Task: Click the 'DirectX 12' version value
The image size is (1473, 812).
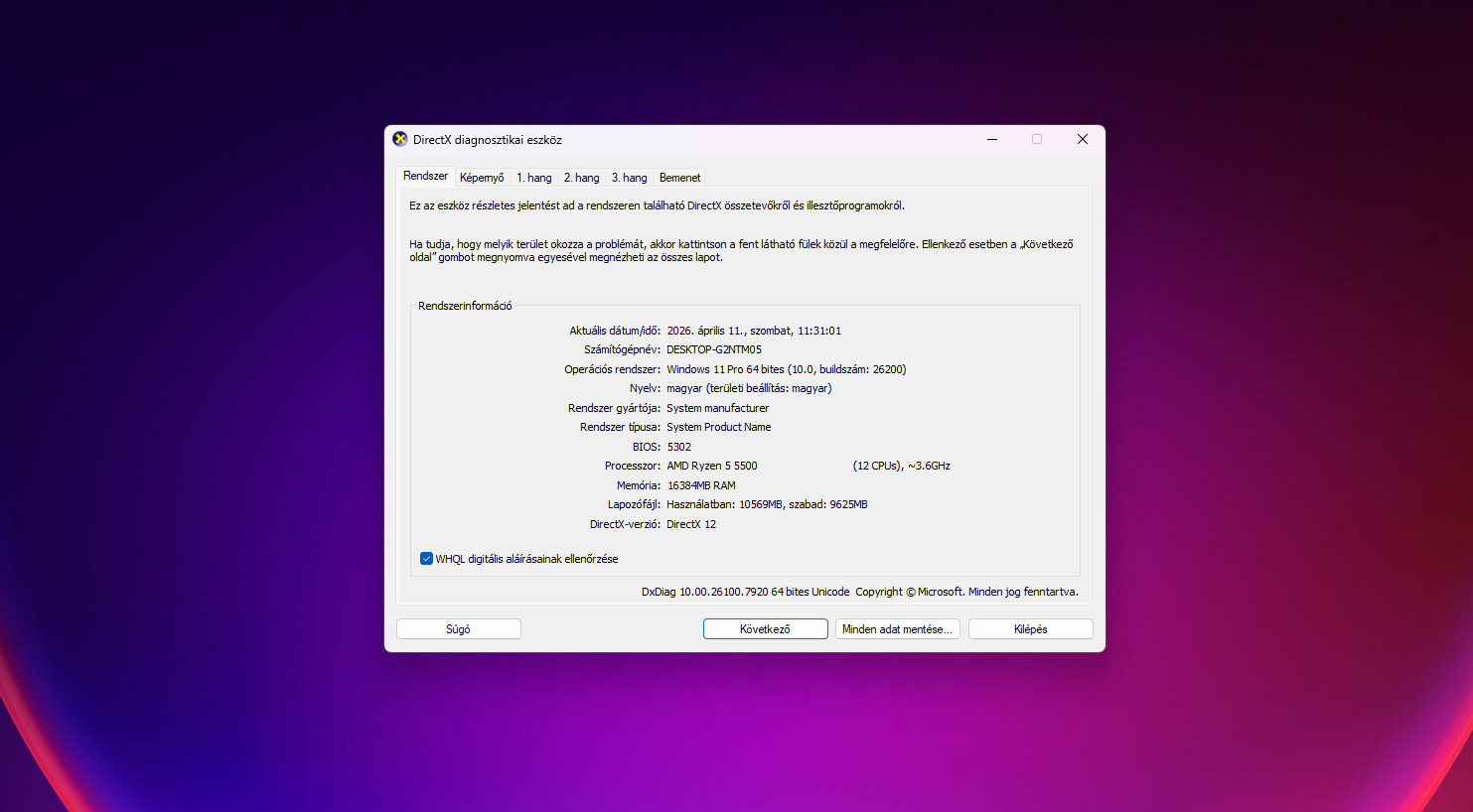Action: click(x=691, y=524)
